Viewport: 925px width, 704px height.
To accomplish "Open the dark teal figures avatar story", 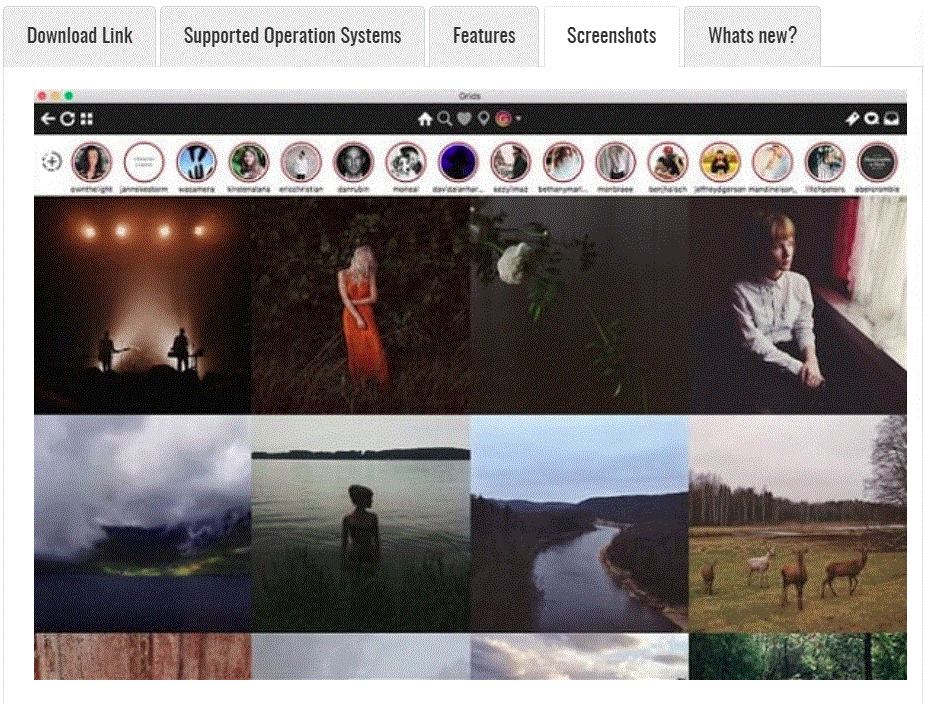I will click(825, 162).
